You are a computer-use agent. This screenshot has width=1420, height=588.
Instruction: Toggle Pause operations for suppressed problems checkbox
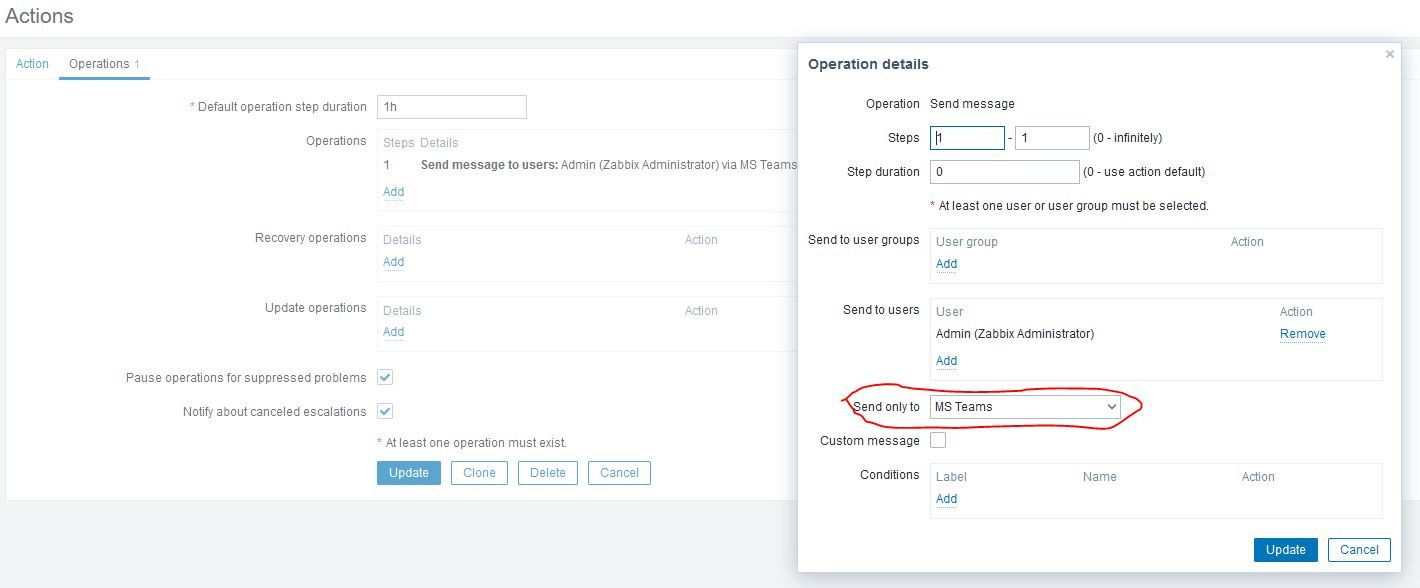(385, 377)
